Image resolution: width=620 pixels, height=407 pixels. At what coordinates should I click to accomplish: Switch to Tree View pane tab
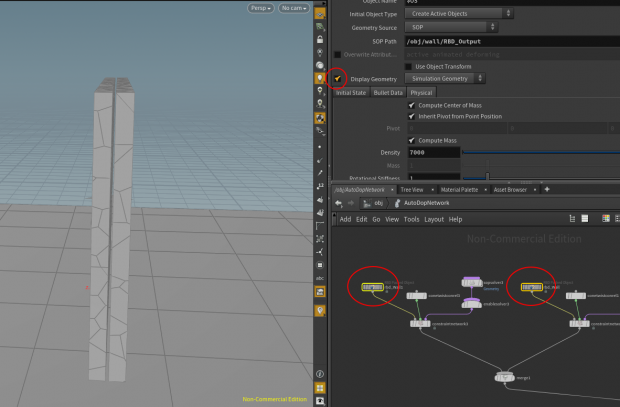pos(412,190)
